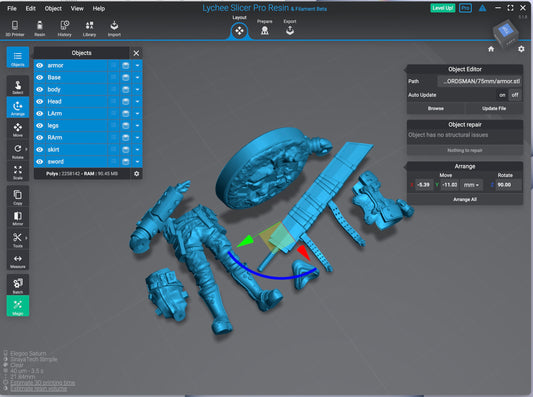Open the Batch tool
The width and height of the screenshot is (533, 397).
(x=18, y=285)
